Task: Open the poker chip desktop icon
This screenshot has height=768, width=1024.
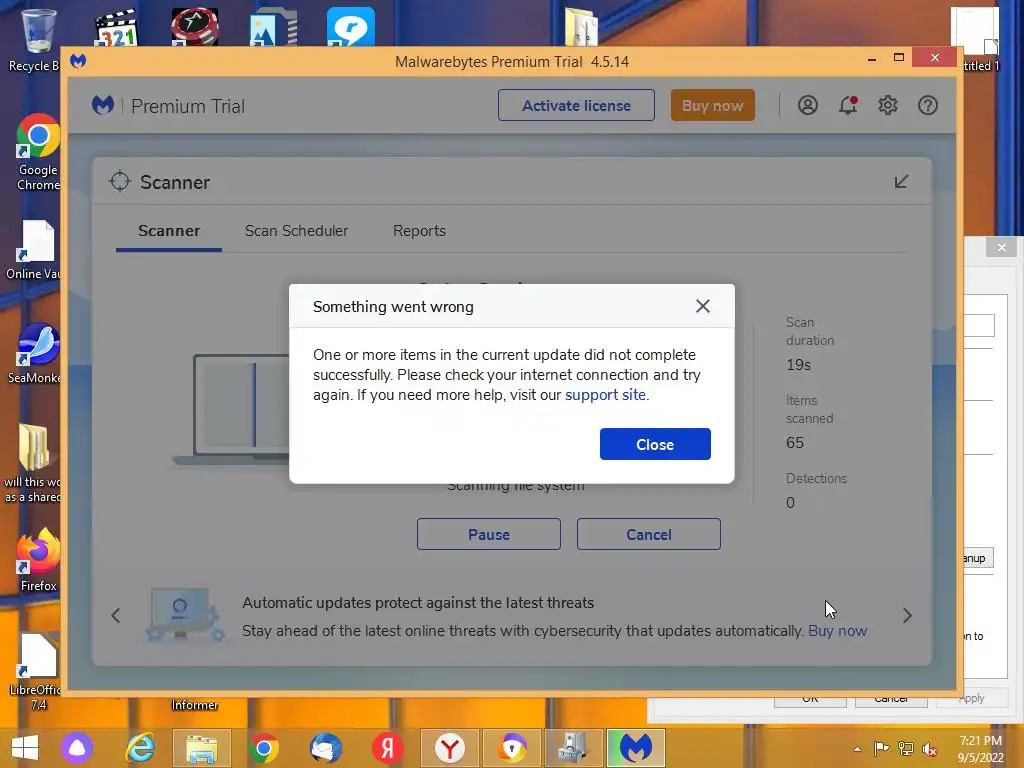Action: (x=195, y=26)
